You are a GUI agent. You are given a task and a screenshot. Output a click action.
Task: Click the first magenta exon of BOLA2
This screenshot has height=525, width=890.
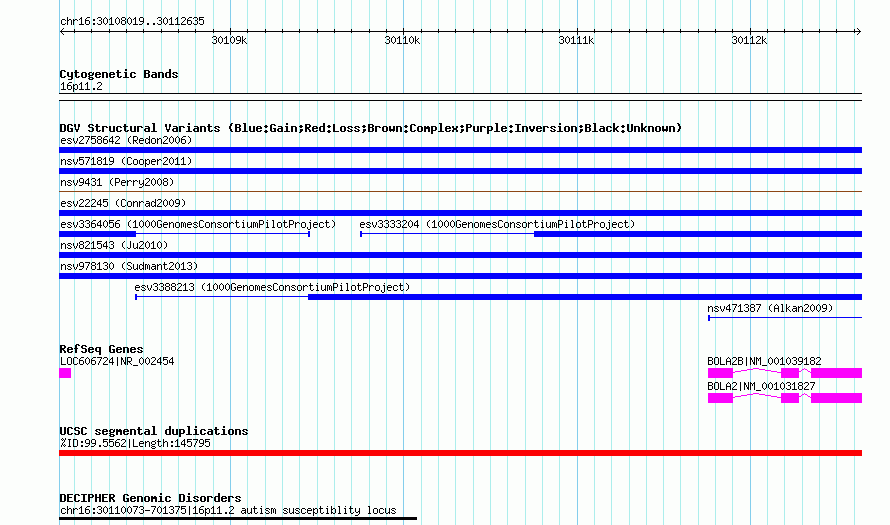[720, 398]
